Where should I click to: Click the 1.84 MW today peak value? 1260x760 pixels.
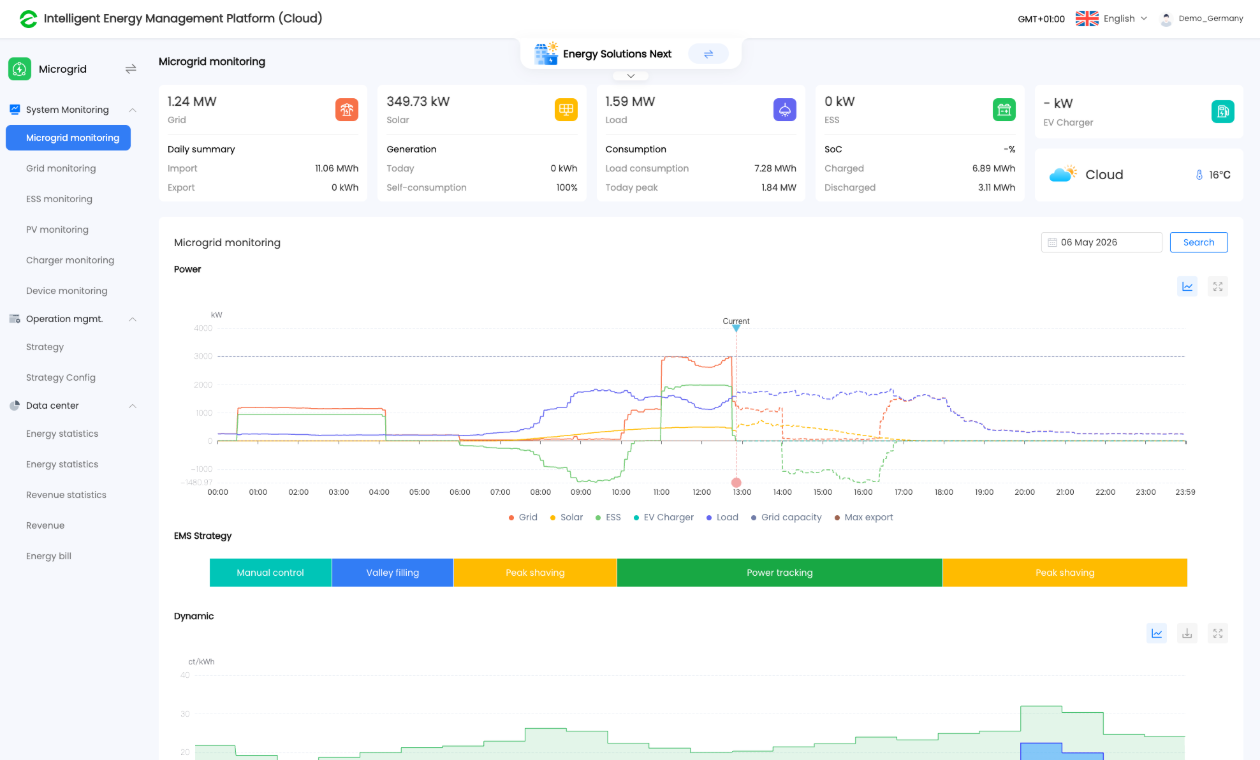[x=777, y=188]
